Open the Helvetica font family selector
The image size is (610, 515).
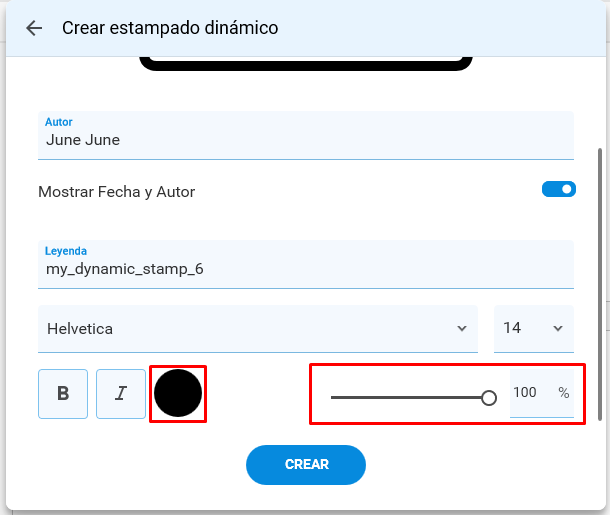tap(258, 329)
